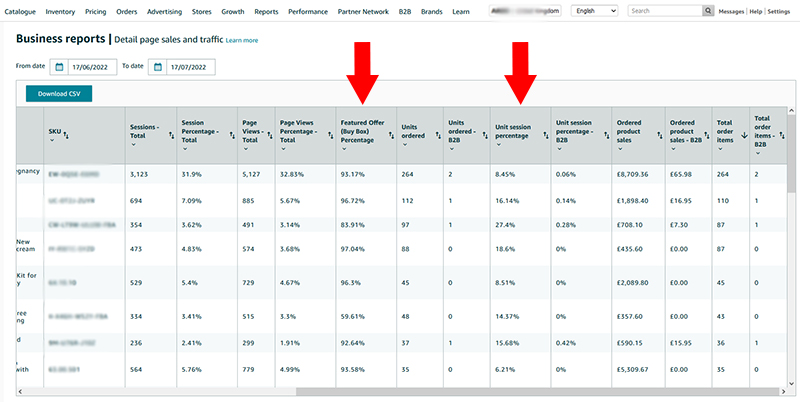The height and width of the screenshot is (402, 800).
Task: Sort by Ordered product sales - B2B arrows
Action: tap(707, 135)
